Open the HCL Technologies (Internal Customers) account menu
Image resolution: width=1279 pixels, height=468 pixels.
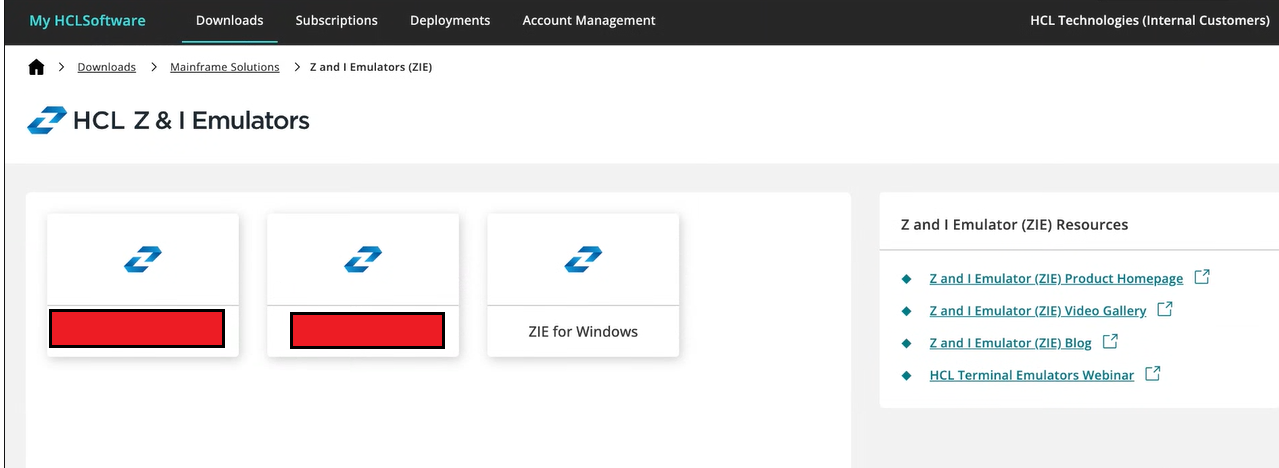click(x=1149, y=20)
